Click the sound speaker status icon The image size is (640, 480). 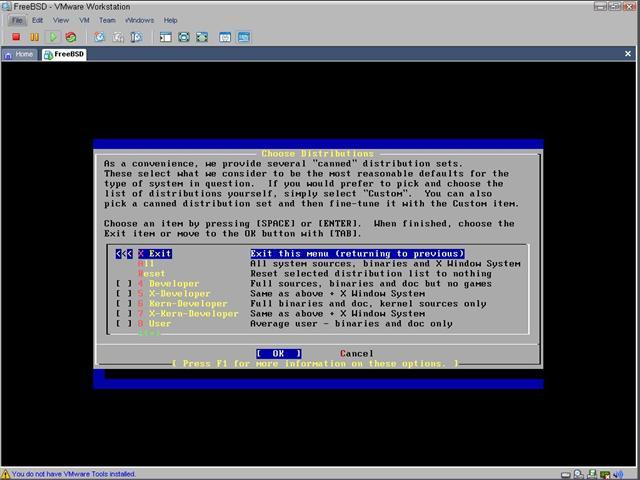pyautogui.click(x=618, y=474)
